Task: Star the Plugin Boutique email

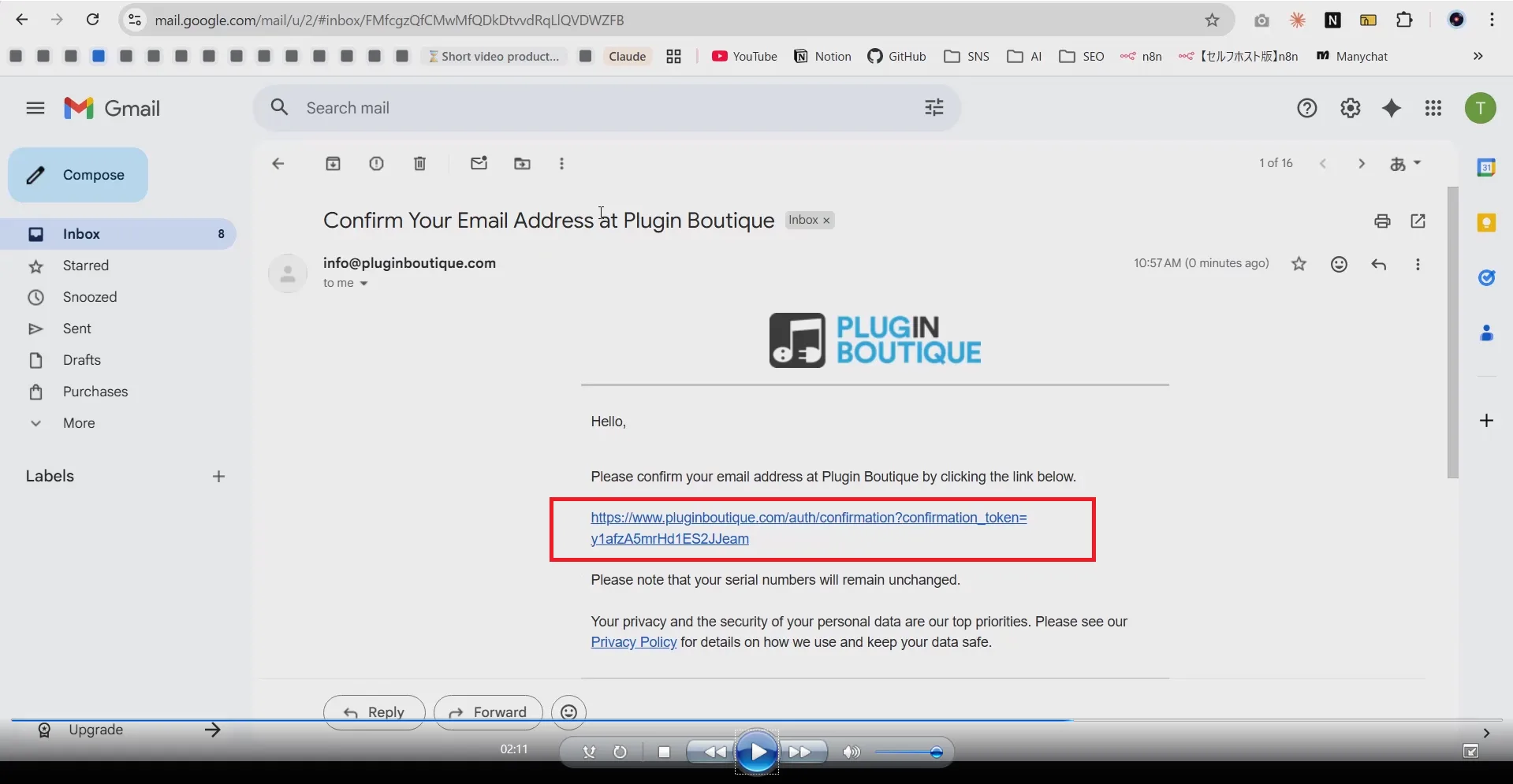Action: tap(1299, 265)
